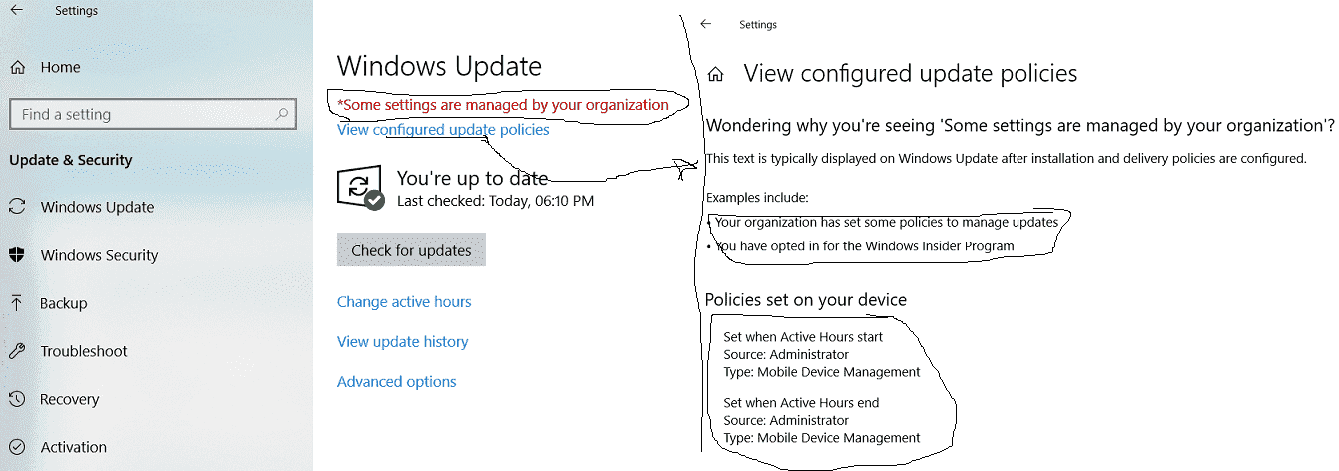Click the Policies set on your device heading
The image size is (1339, 471).
806,300
